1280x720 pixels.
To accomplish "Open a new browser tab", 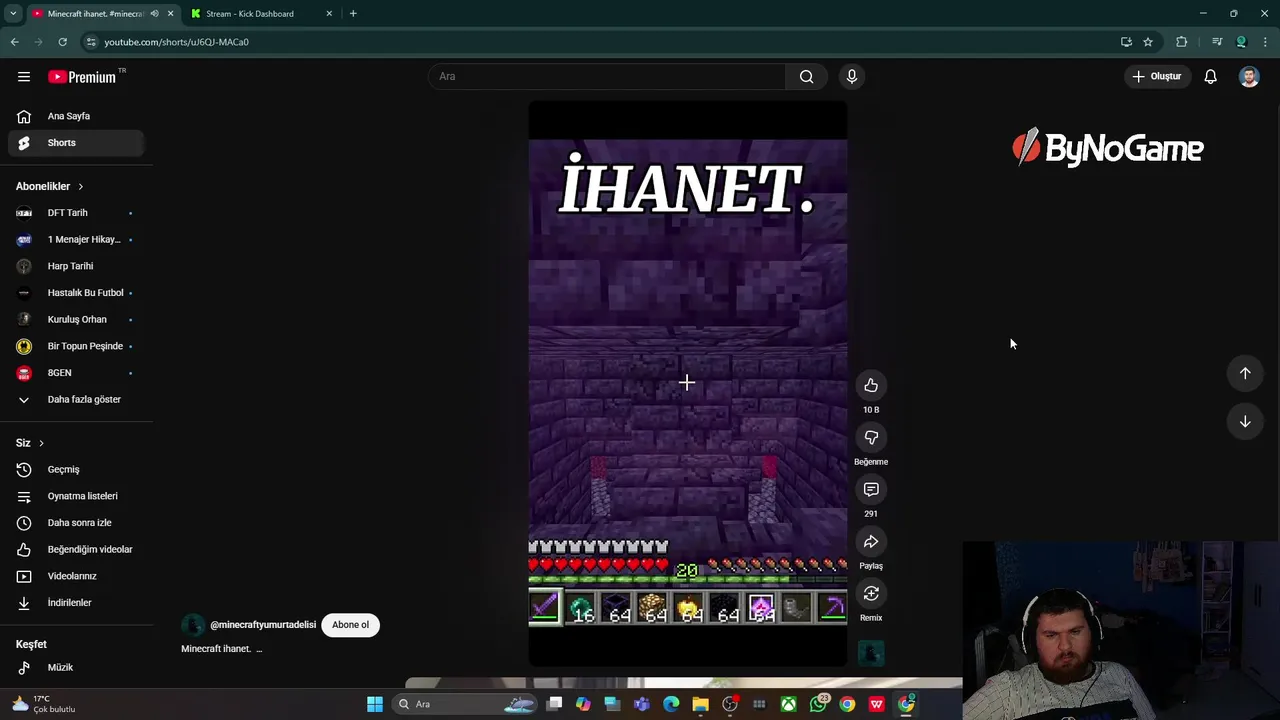I will (353, 14).
